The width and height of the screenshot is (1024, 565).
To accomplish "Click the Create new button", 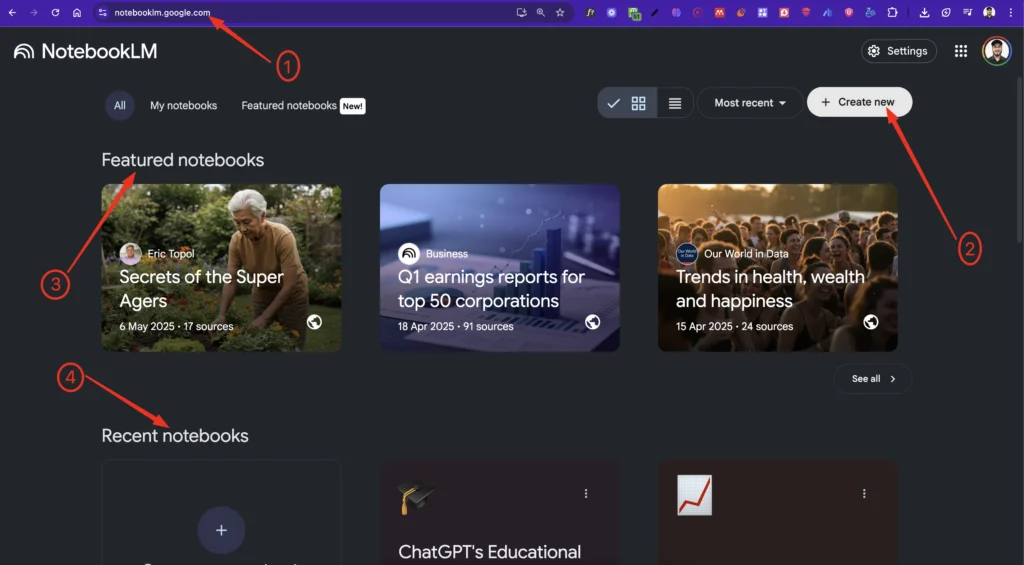I will [859, 102].
